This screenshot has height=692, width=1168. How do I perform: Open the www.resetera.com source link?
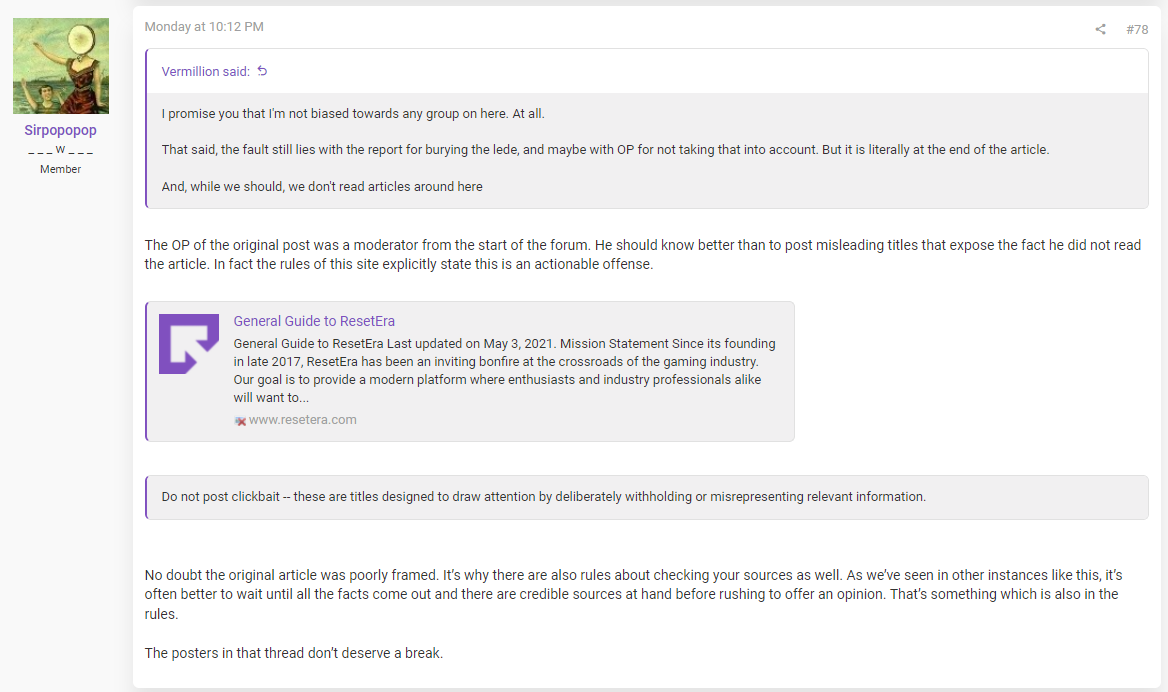click(x=302, y=419)
